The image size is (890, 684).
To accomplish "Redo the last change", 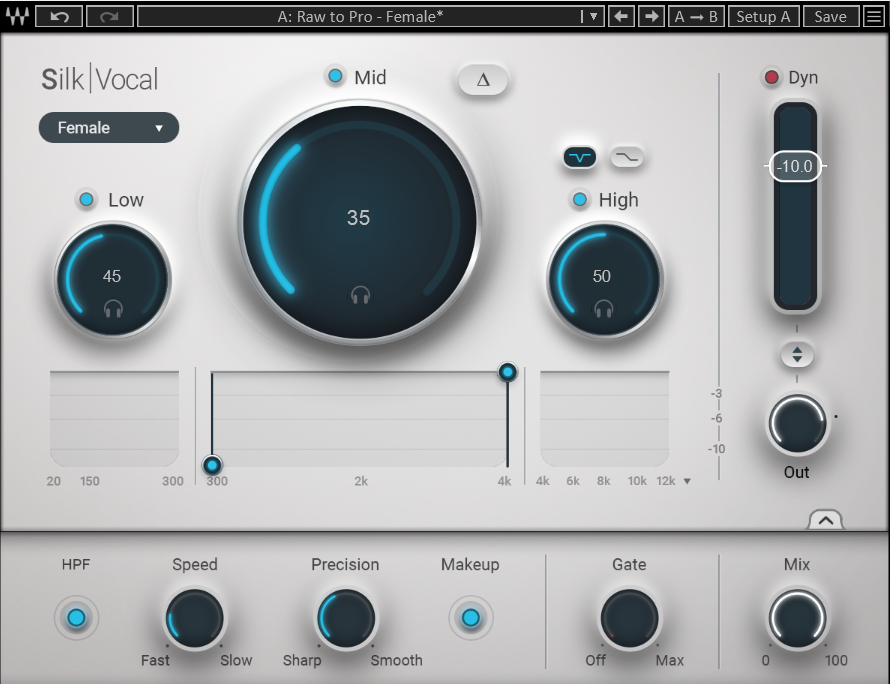I will (x=110, y=16).
